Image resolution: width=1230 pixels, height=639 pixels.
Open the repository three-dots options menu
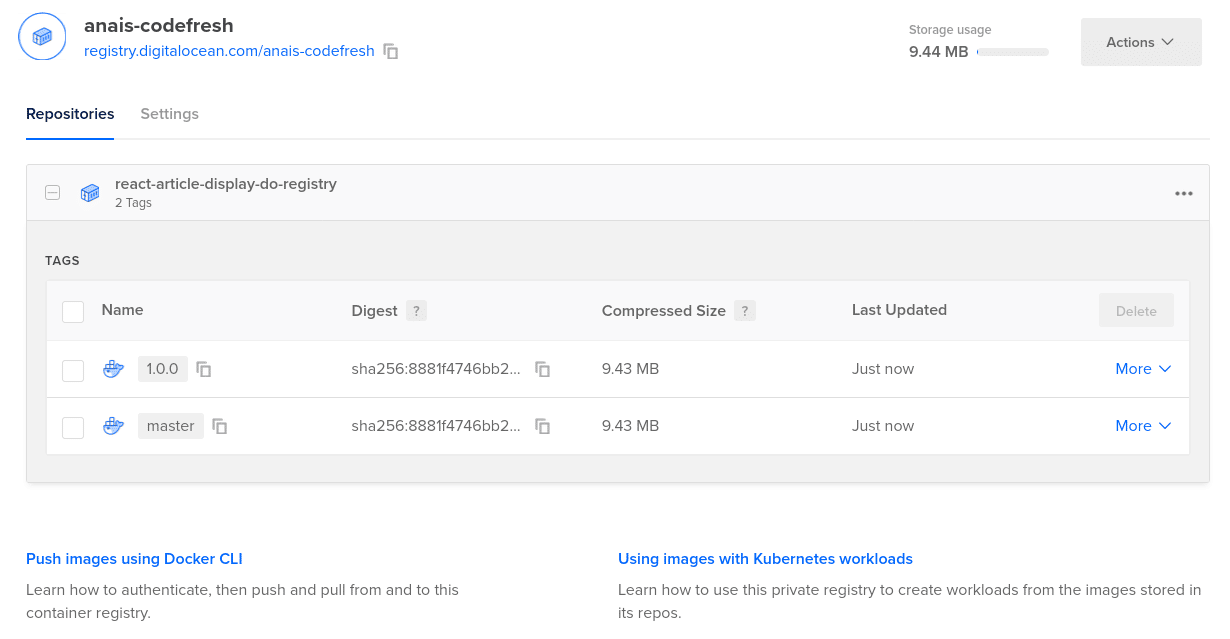(1184, 193)
